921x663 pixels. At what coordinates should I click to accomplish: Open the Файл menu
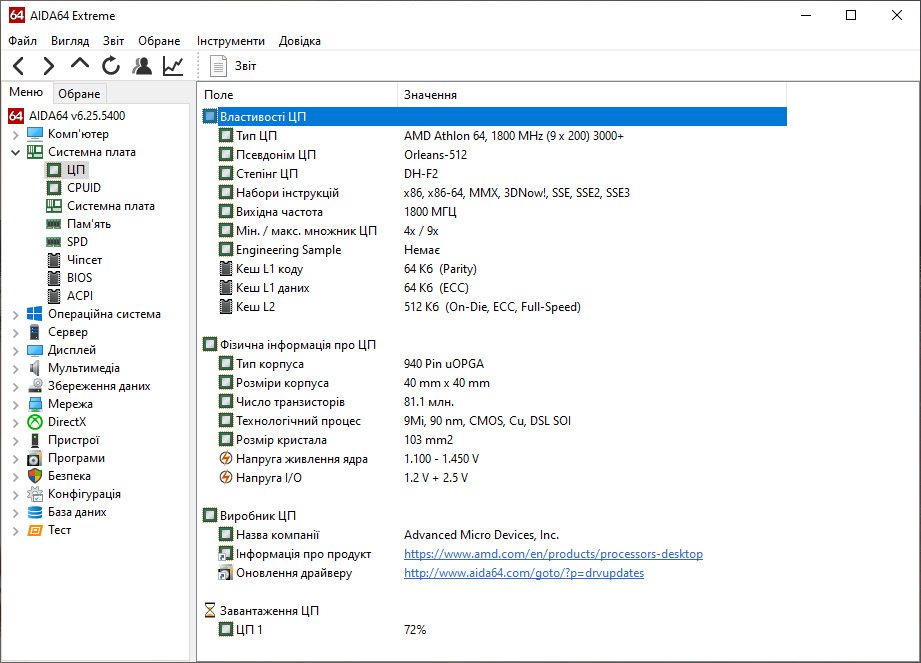(x=22, y=41)
